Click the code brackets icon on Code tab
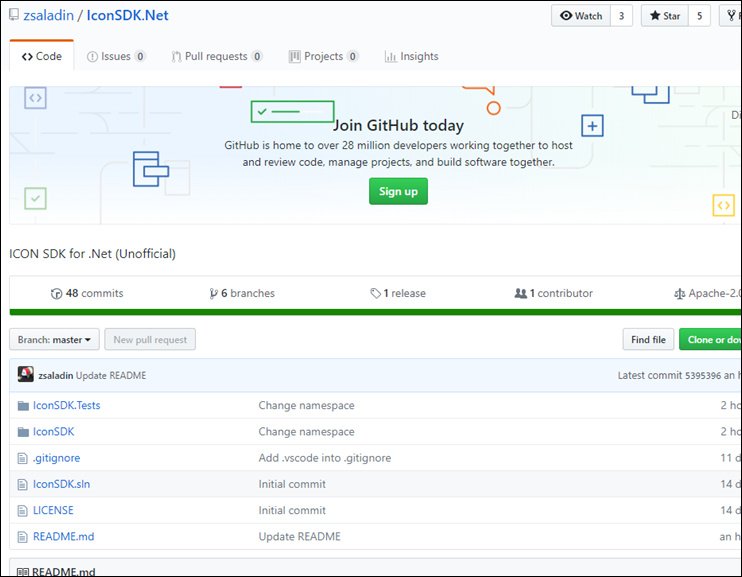The width and height of the screenshot is (742, 577). click(x=27, y=57)
